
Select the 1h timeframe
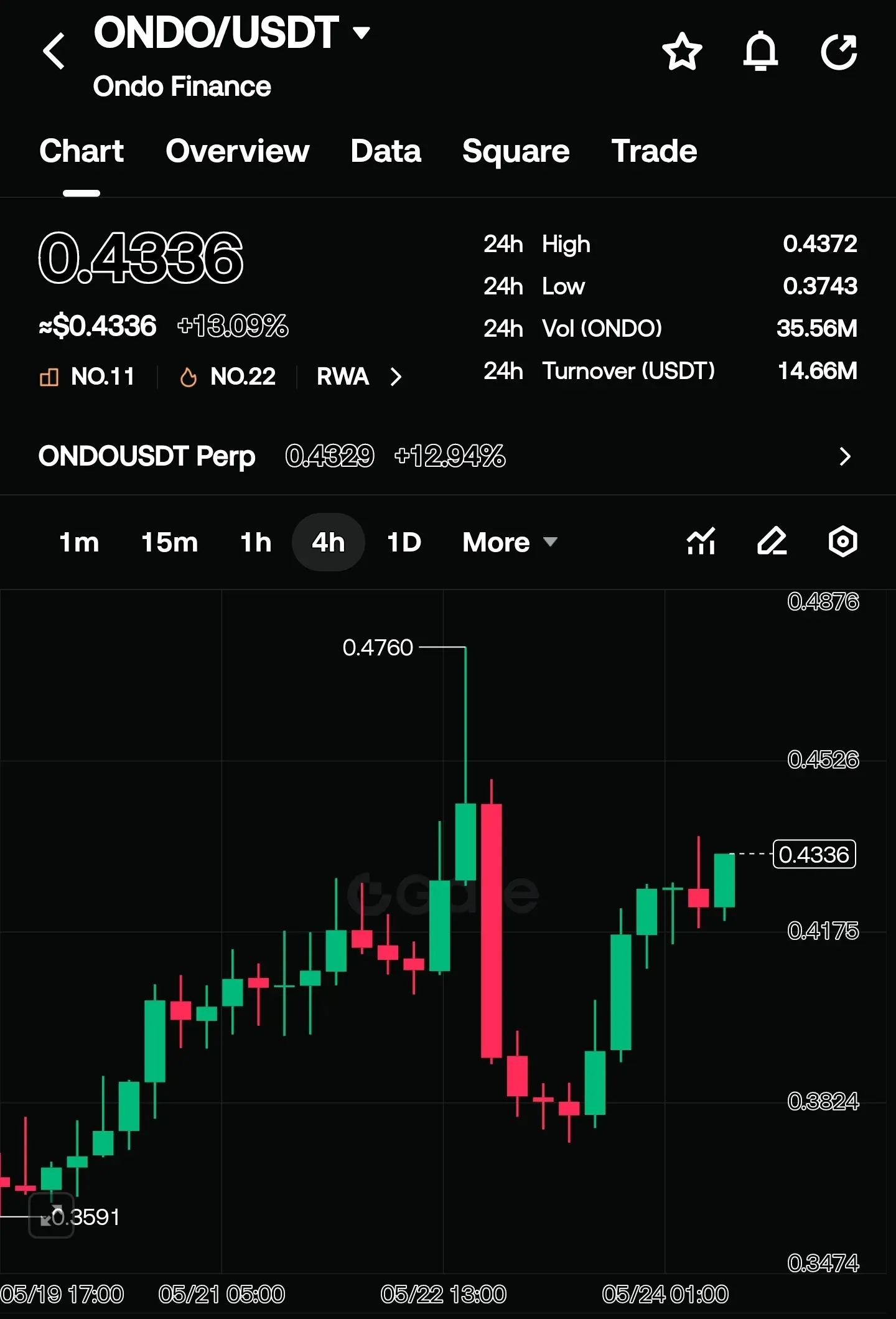(256, 542)
